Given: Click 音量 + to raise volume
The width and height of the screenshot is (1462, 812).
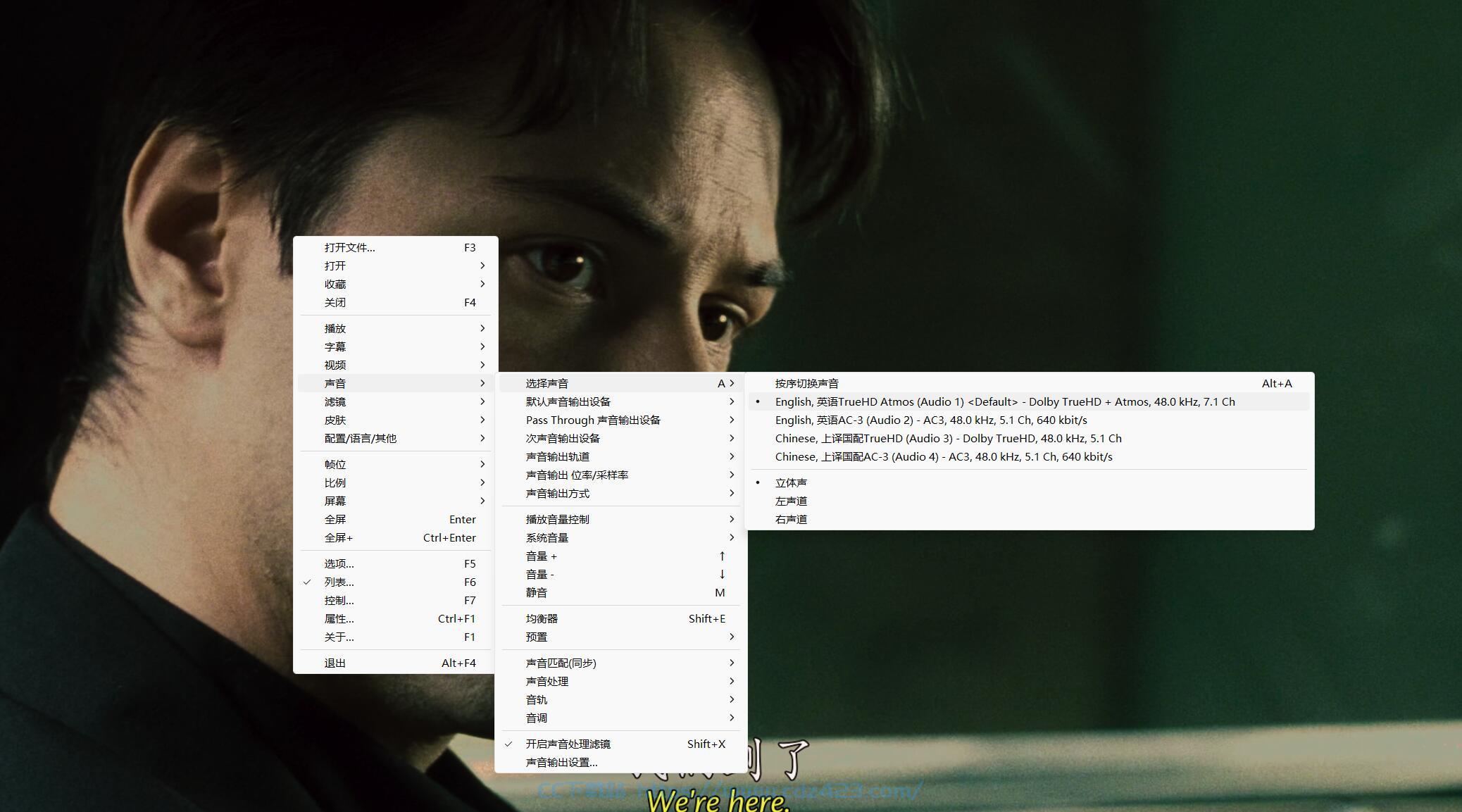Looking at the screenshot, I should (x=621, y=556).
